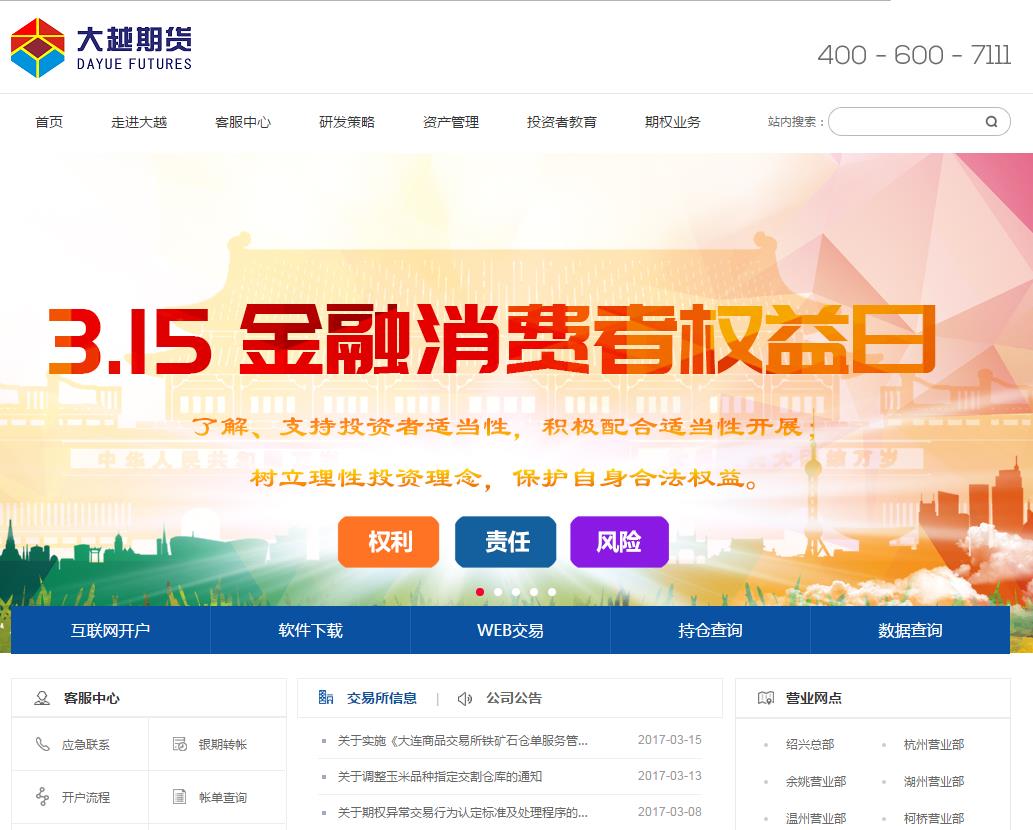Click the Dayue Futures logo
This screenshot has height=830, width=1033.
point(101,47)
